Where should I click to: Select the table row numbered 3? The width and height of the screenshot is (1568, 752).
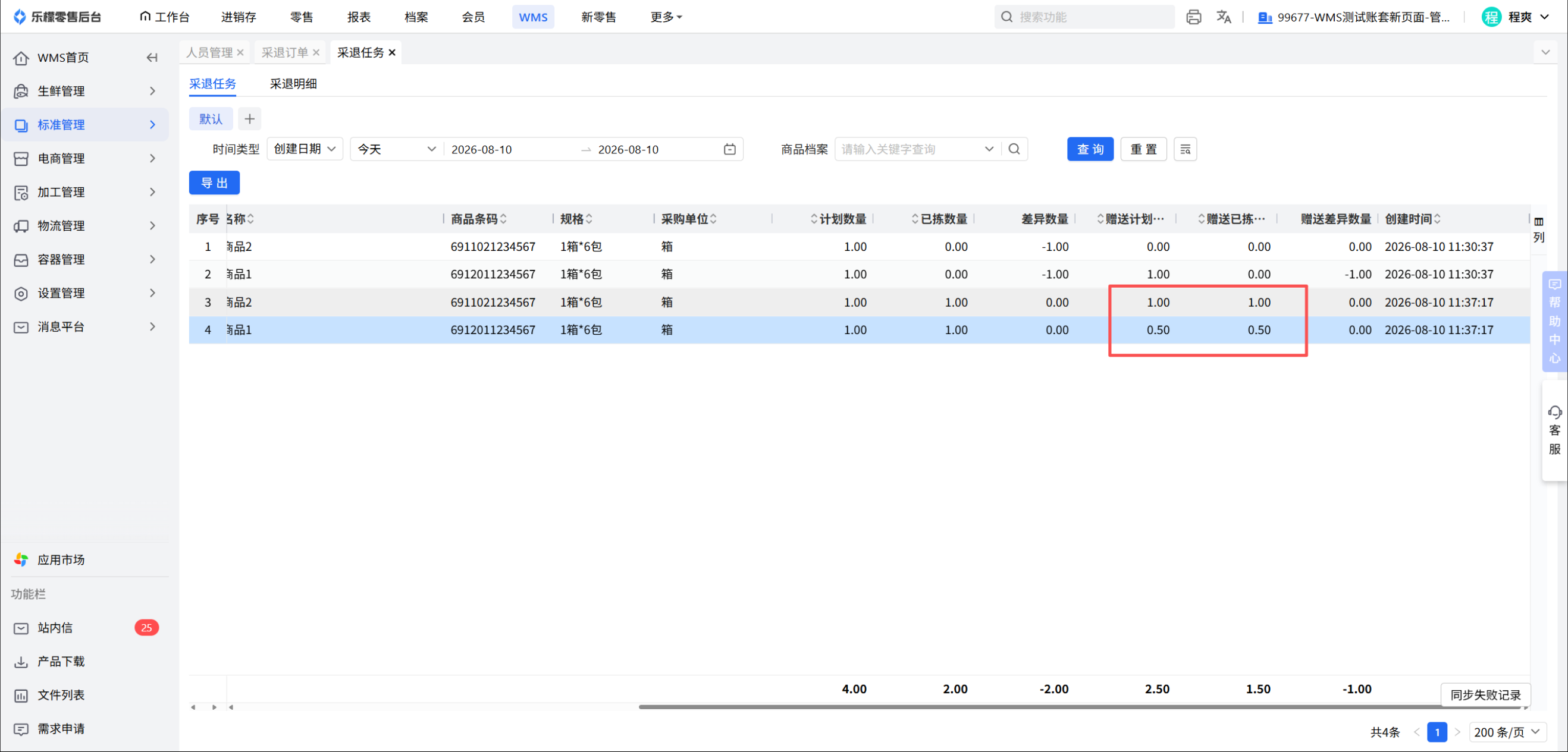859,303
